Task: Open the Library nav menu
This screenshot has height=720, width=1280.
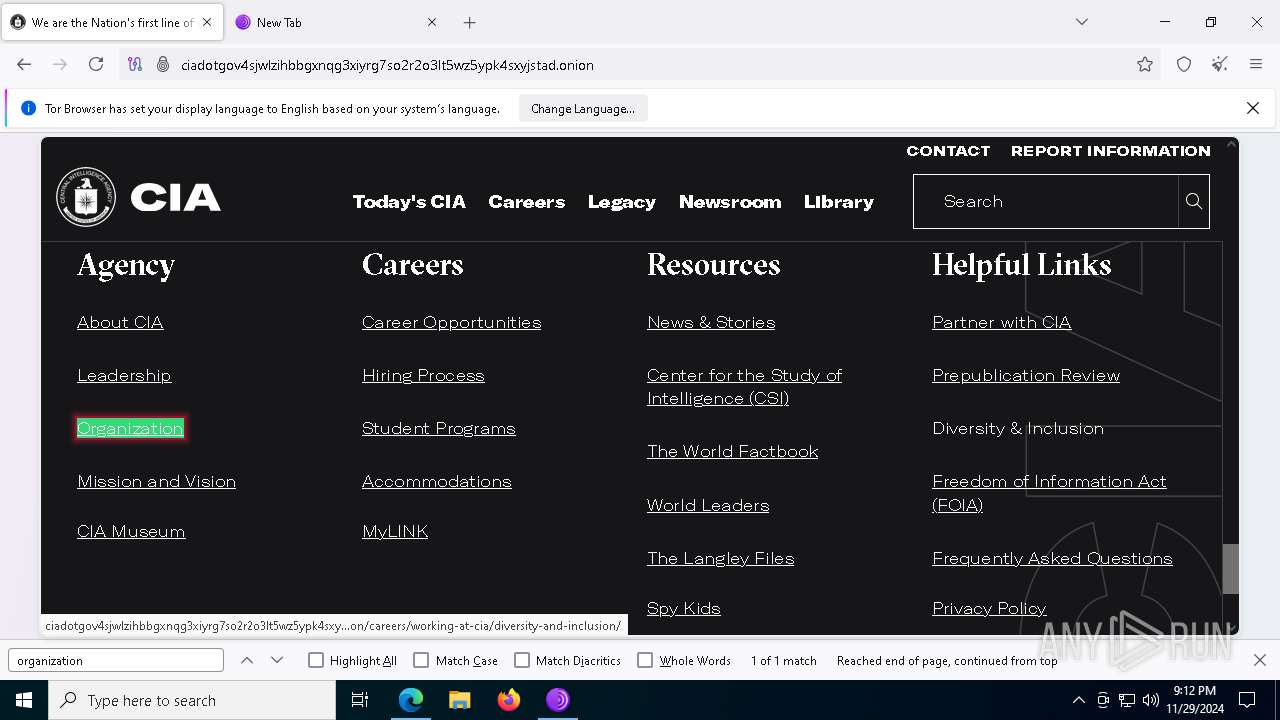Action: pos(839,202)
